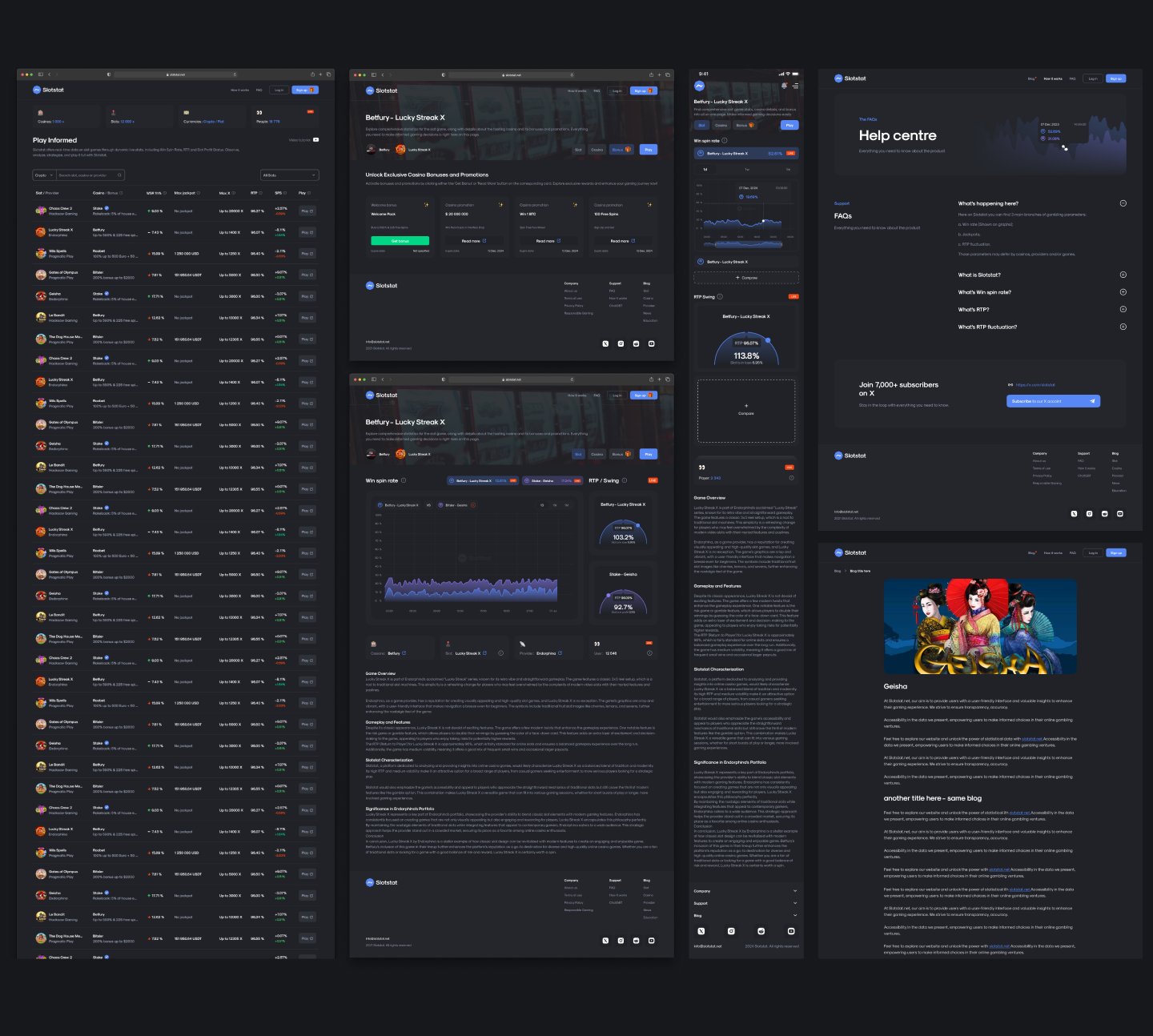This screenshot has width=1153, height=1036.
Task: Click Win spin rate info icon on detail page
Action: tap(404, 480)
